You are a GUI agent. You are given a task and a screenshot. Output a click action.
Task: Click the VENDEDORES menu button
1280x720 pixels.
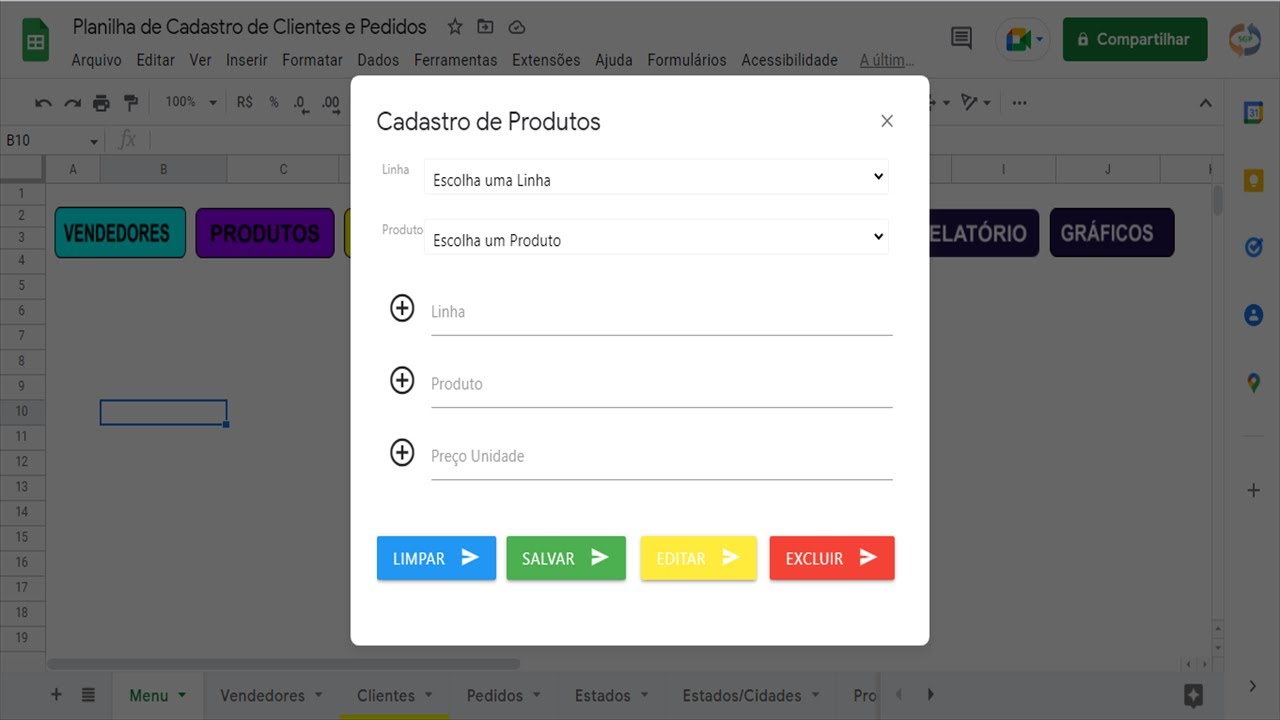120,233
